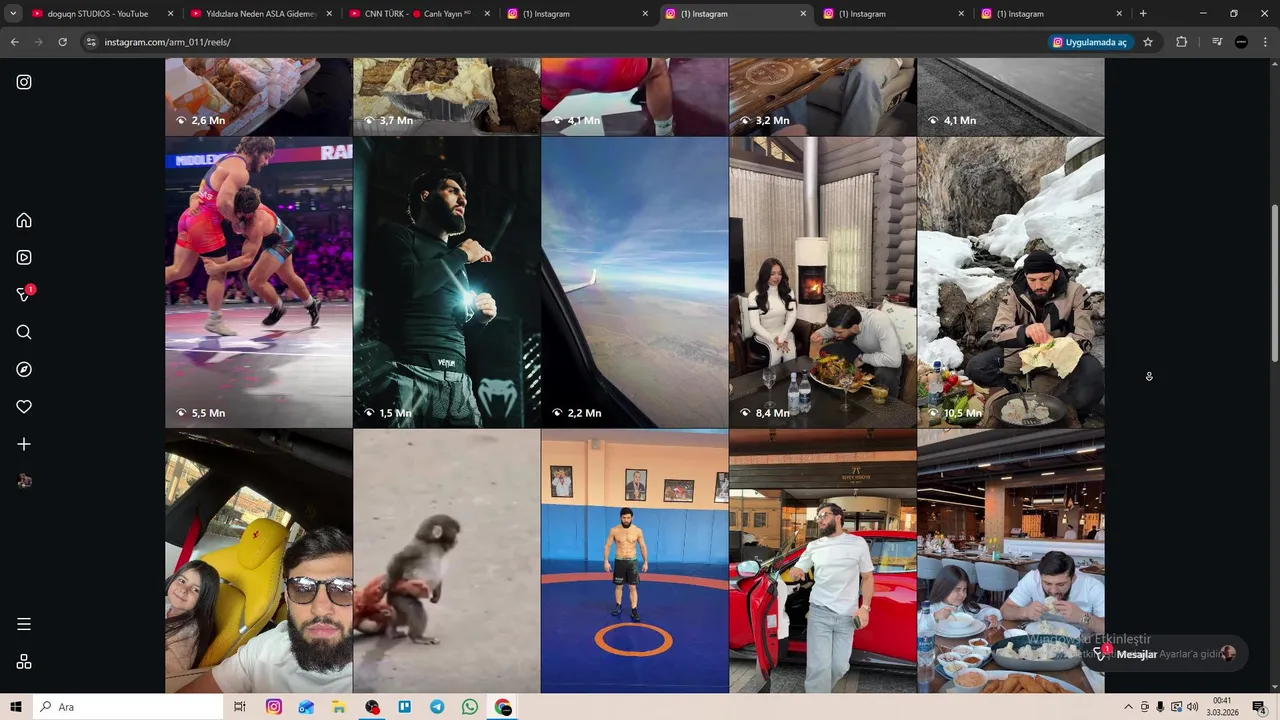Open Notifications heart icon
The image size is (1280, 720).
coord(24,406)
